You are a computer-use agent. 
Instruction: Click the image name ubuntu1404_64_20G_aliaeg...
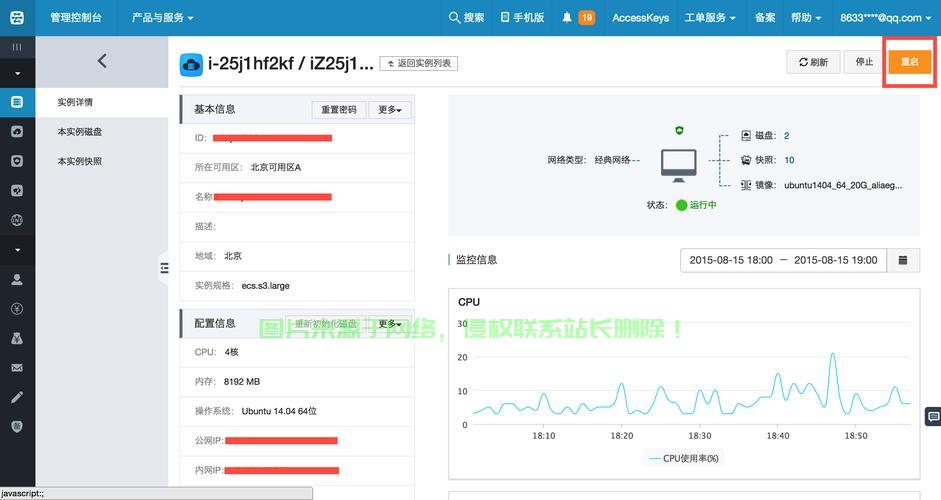pyautogui.click(x=843, y=185)
